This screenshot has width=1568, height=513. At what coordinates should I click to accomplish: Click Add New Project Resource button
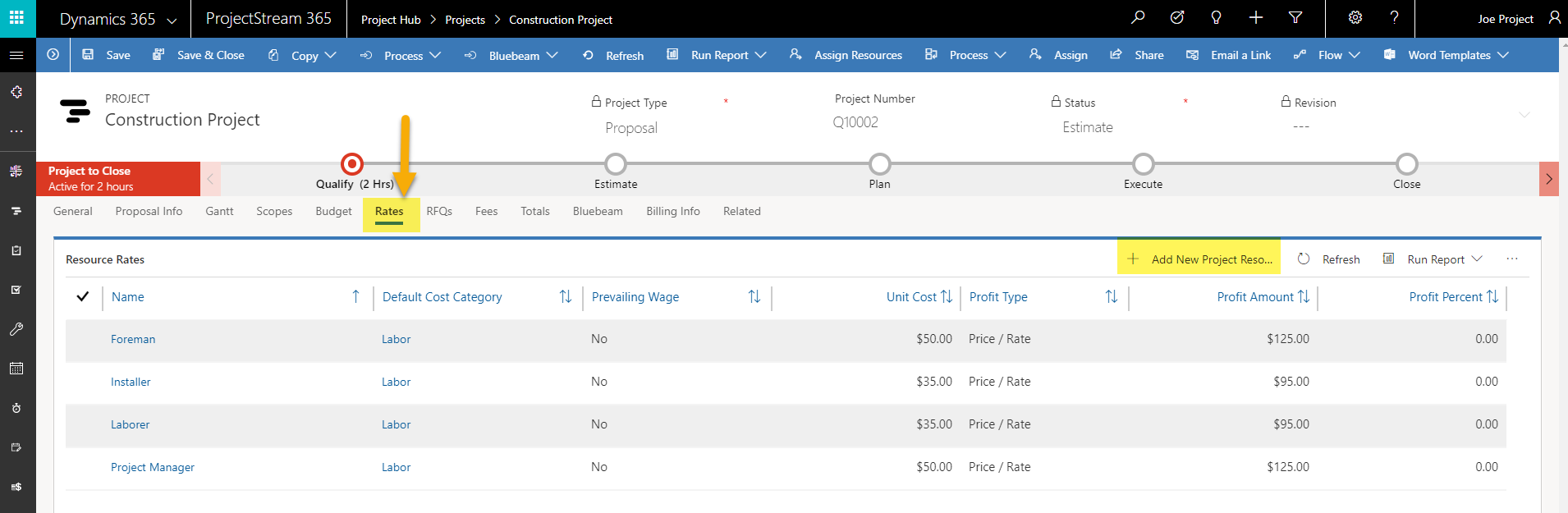pyautogui.click(x=1199, y=259)
